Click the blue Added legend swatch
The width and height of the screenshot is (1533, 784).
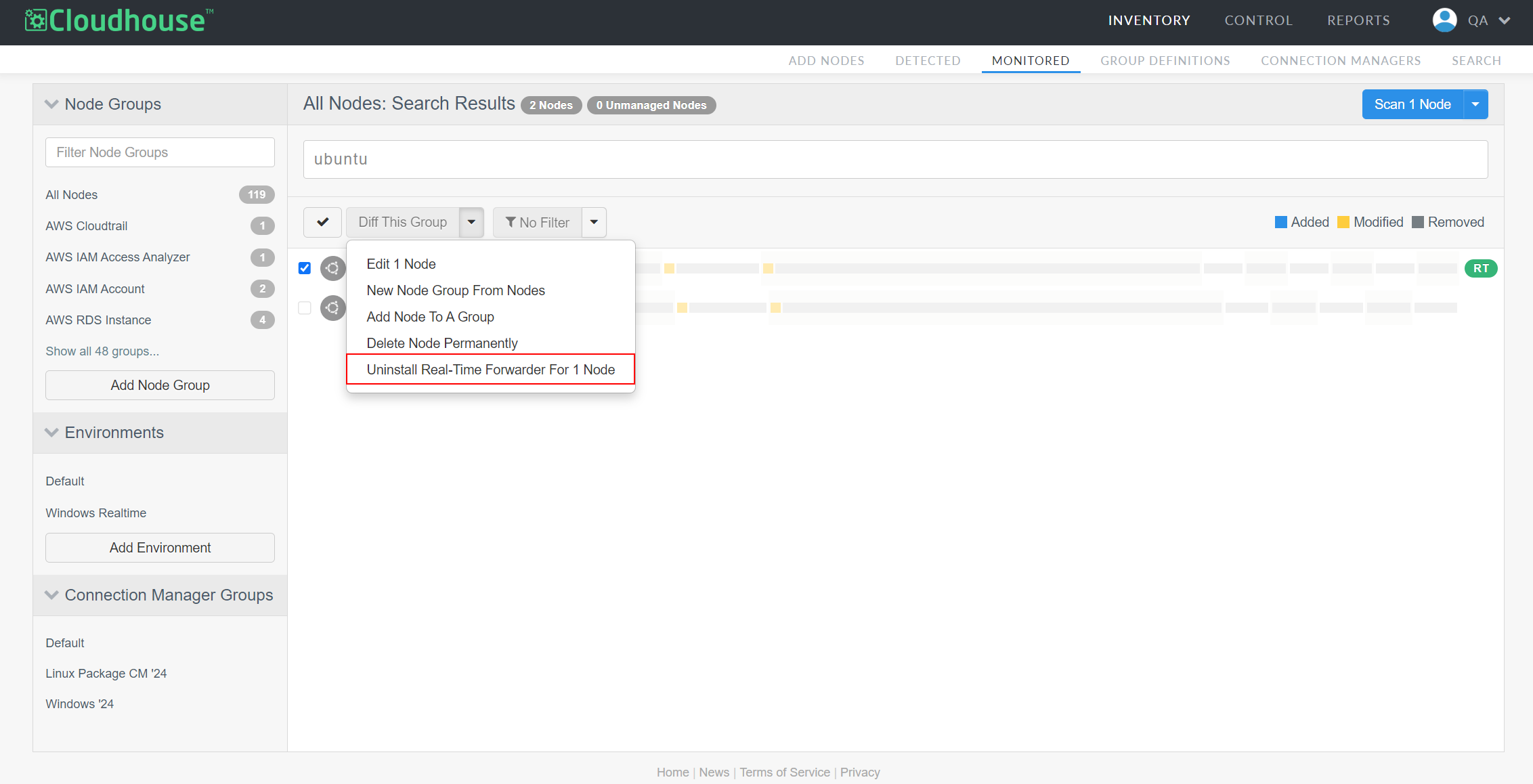click(1281, 222)
